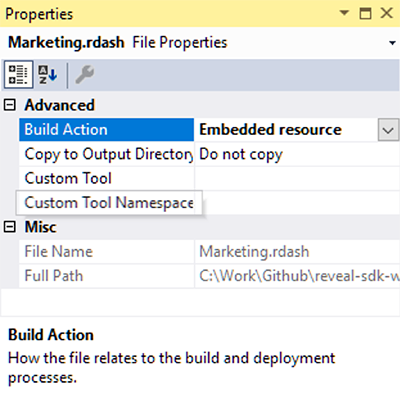Click the Marketing.rdash file name value

pyautogui.click(x=254, y=252)
